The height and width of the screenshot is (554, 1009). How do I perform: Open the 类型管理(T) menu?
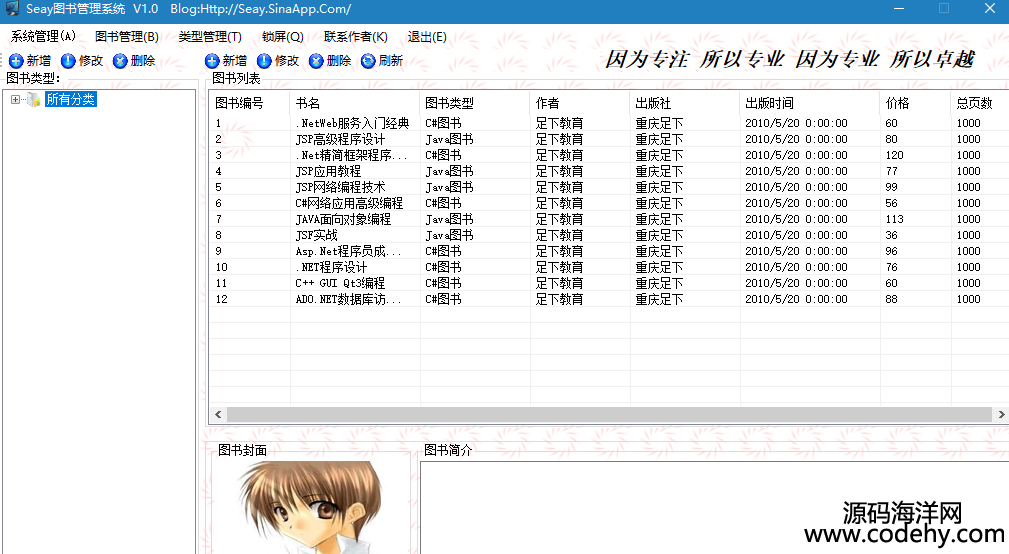coord(210,37)
